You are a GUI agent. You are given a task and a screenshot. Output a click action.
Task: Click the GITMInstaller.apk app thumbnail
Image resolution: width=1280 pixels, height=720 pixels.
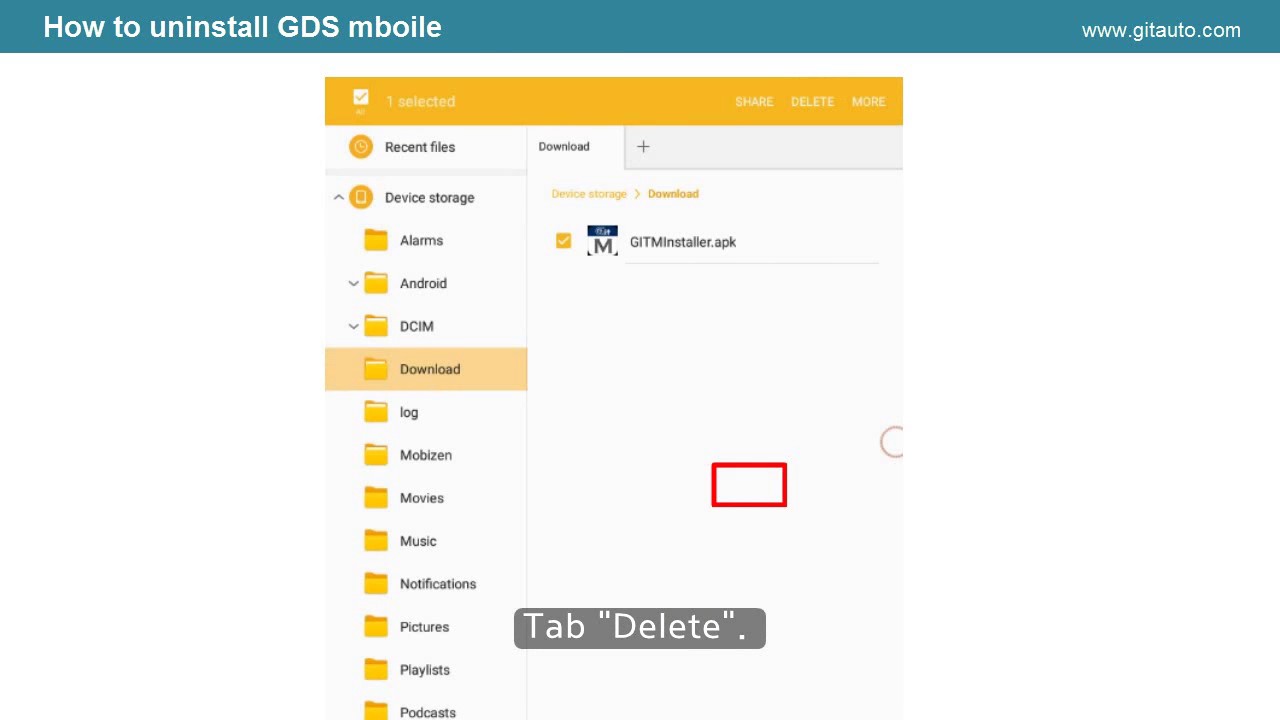click(x=602, y=241)
